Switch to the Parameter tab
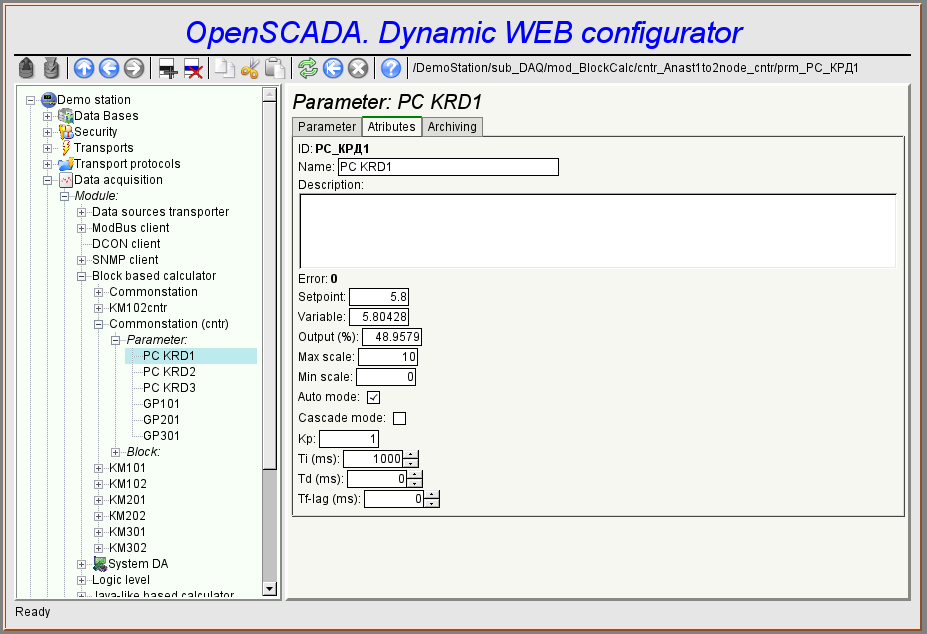Screen dimensions: 927x634 [327, 127]
